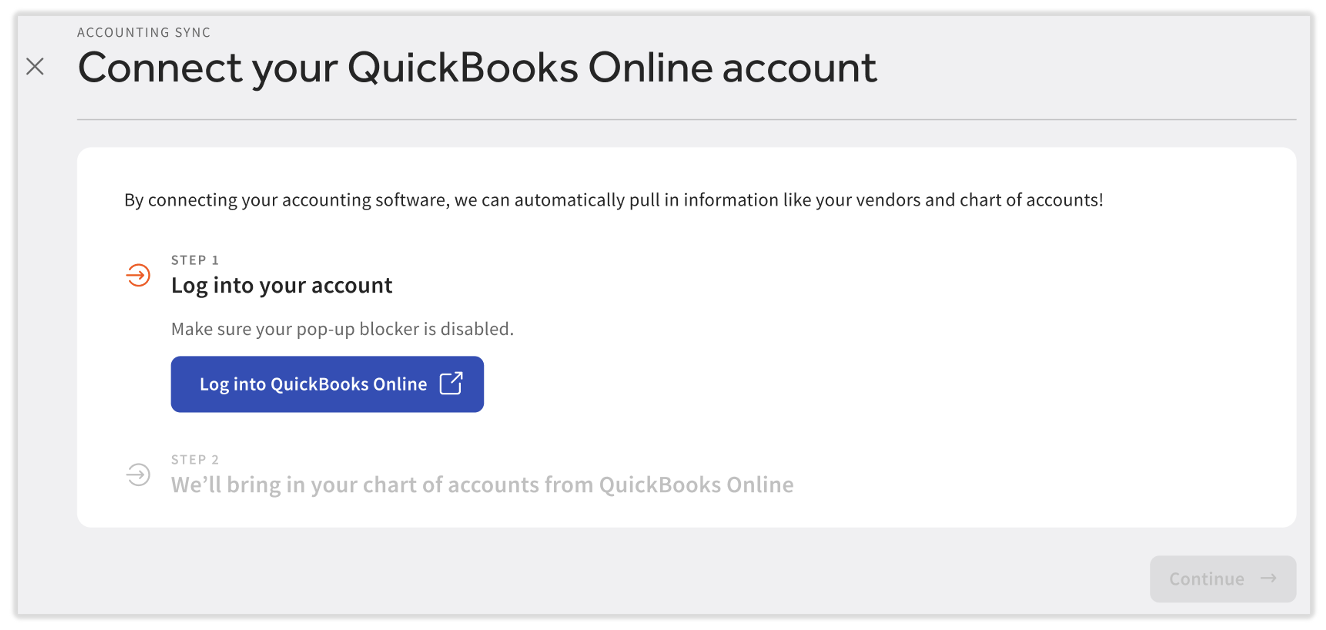The height and width of the screenshot is (630, 1326).
Task: Click the pop-up blocker reminder text
Action: [x=342, y=329]
